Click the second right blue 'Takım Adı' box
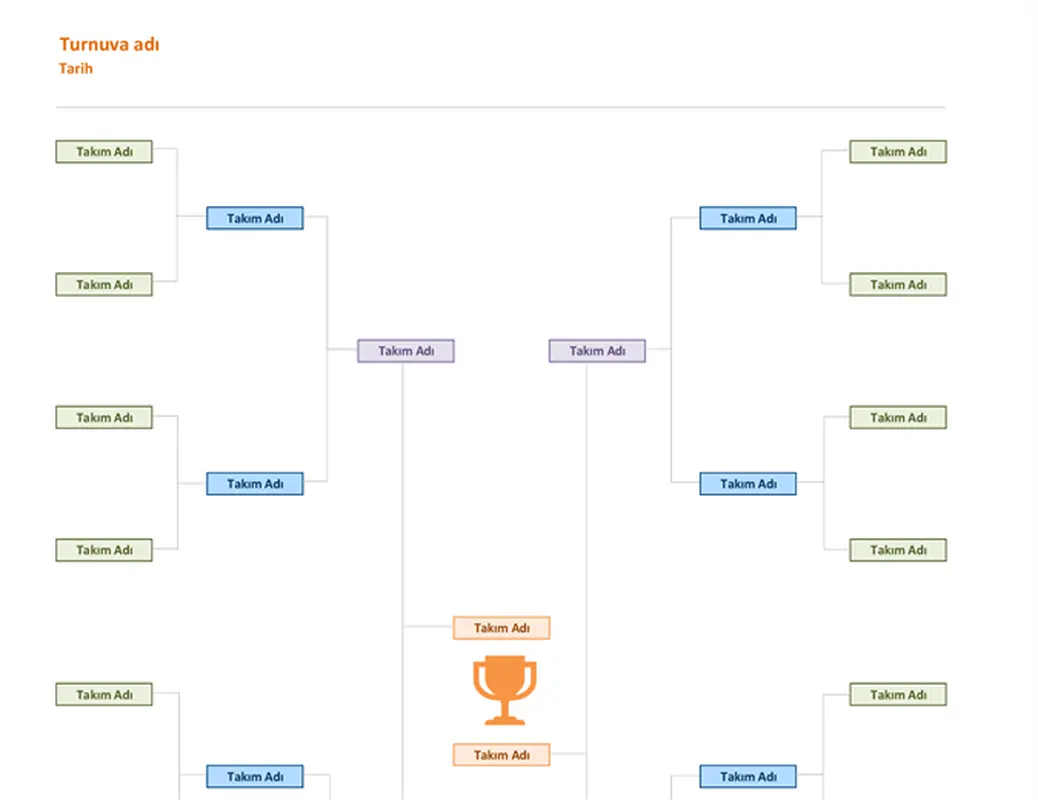Image resolution: width=1038 pixels, height=800 pixels. 748,483
